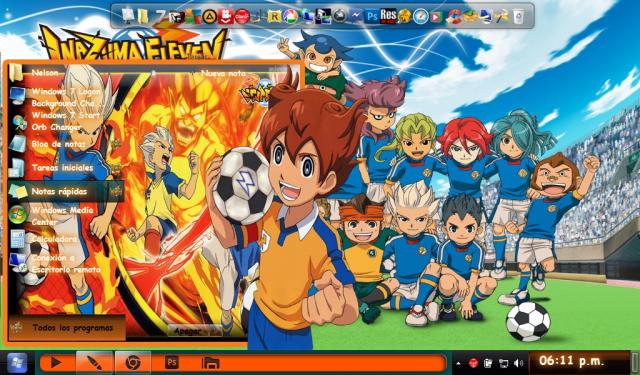
Task: Open the red Coca-Cola icon in the dock
Action: [x=242, y=17]
